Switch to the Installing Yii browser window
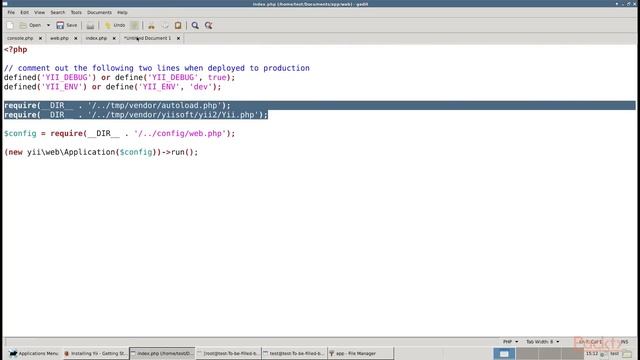640x360 pixels. tap(96, 353)
